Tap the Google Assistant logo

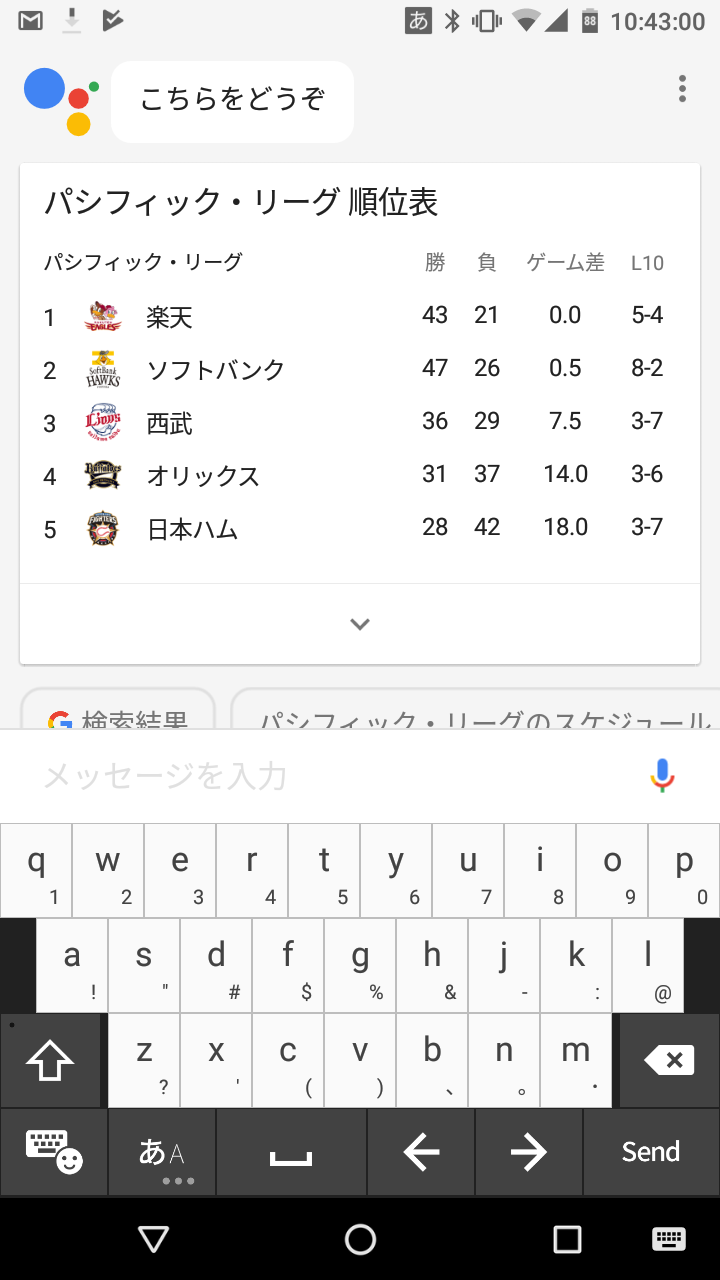(62, 100)
